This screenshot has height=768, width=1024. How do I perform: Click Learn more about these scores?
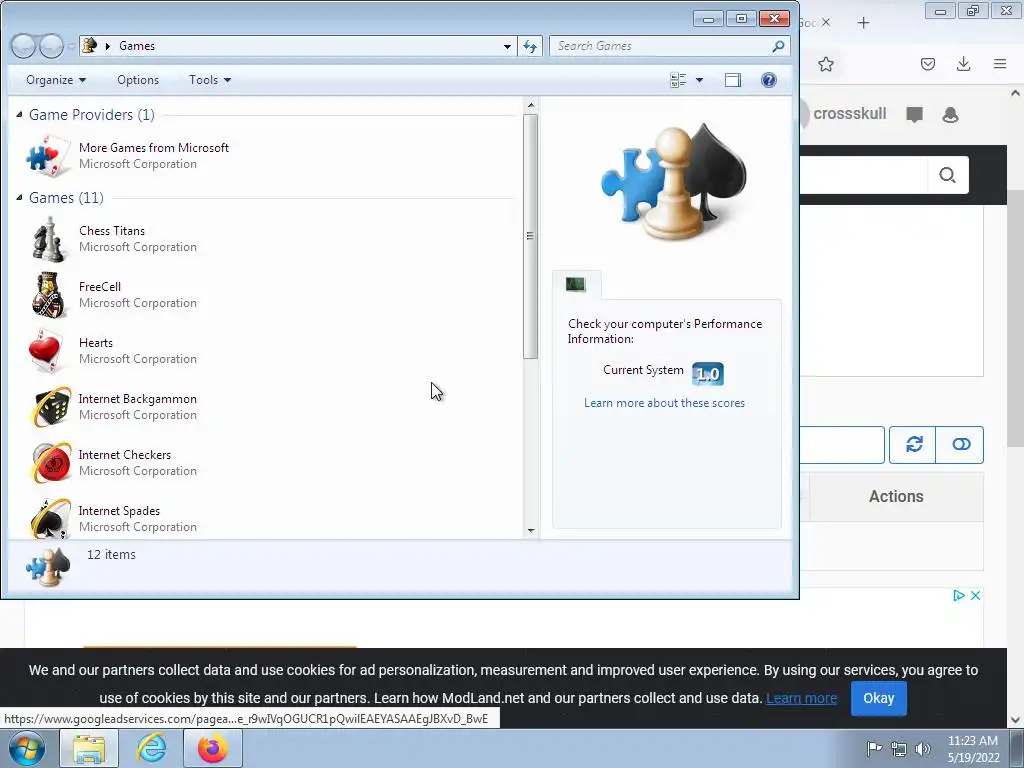point(664,403)
